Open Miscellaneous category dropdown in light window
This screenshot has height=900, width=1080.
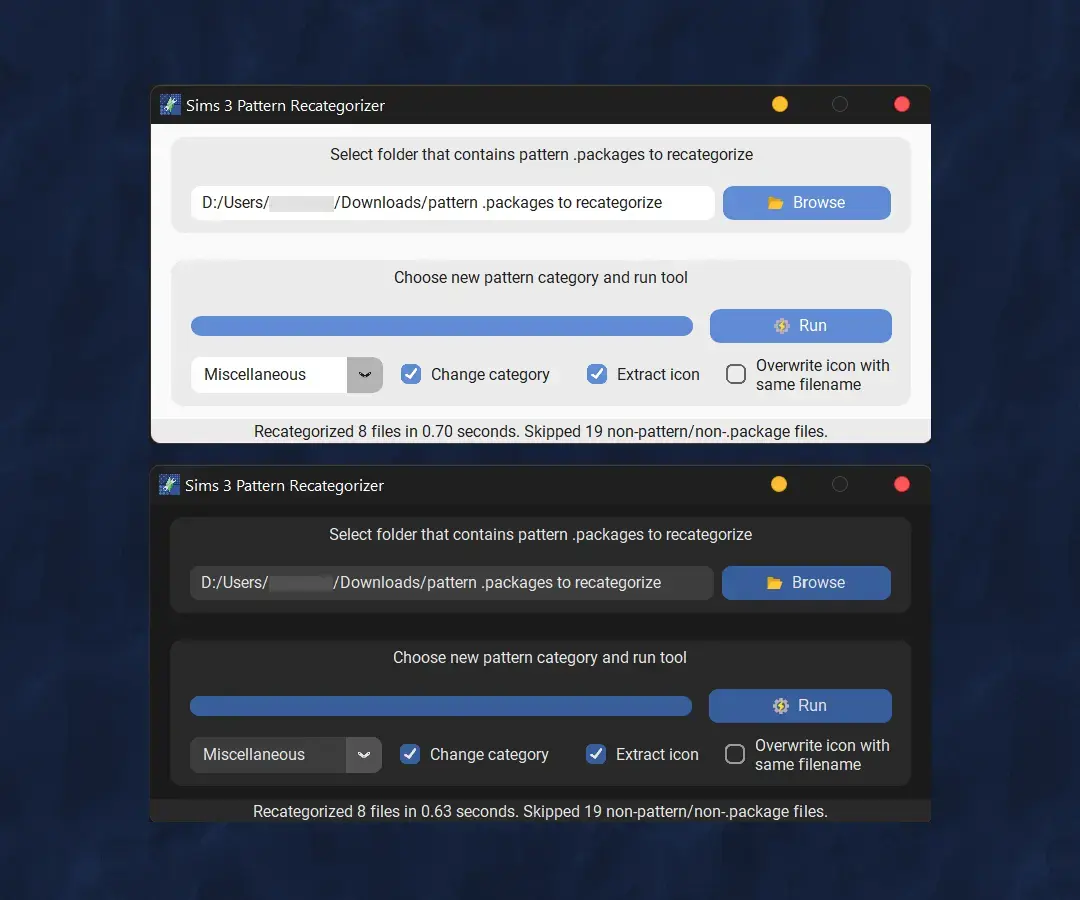coord(287,375)
